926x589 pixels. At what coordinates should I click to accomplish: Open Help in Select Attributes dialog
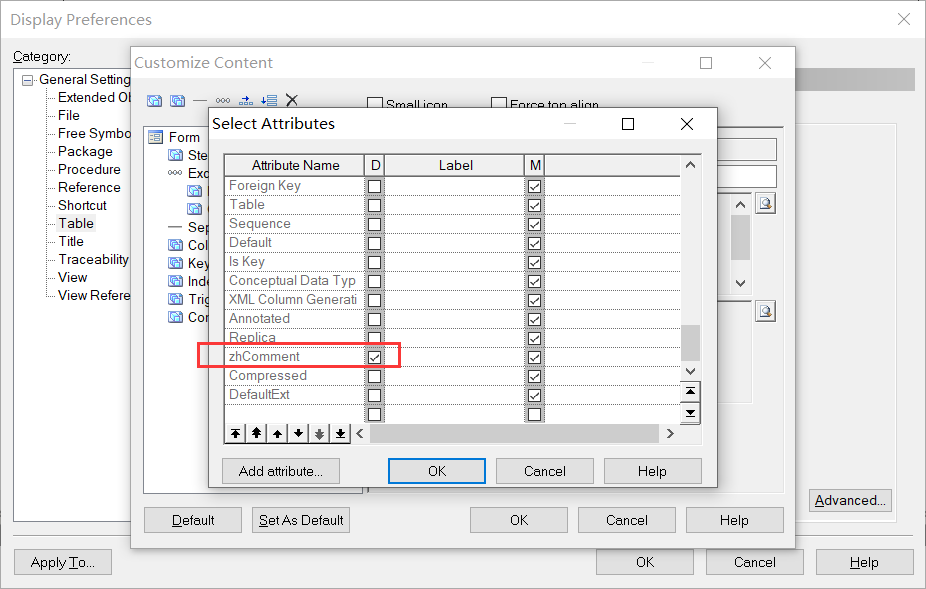653,471
